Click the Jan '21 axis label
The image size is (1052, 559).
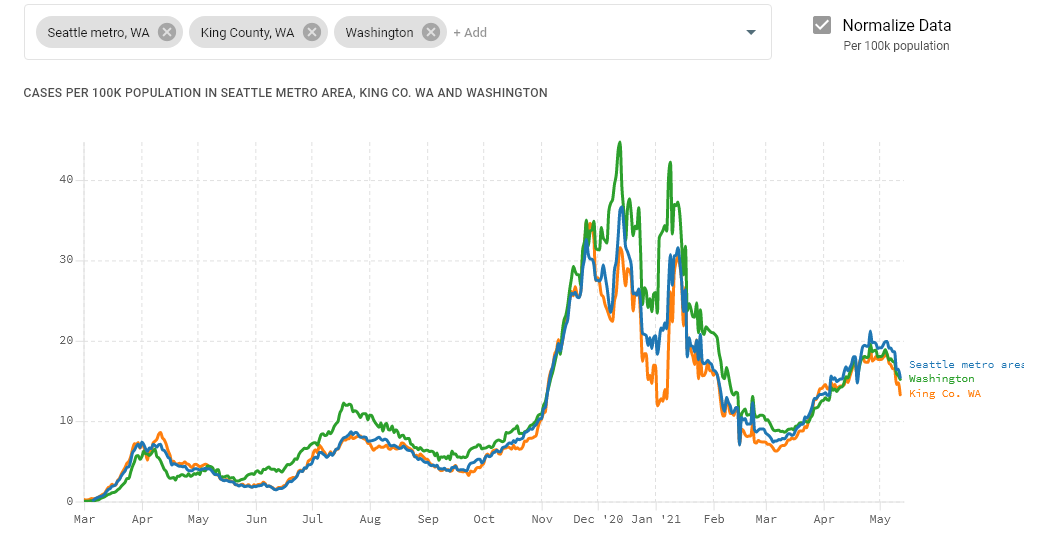pyautogui.click(x=655, y=519)
